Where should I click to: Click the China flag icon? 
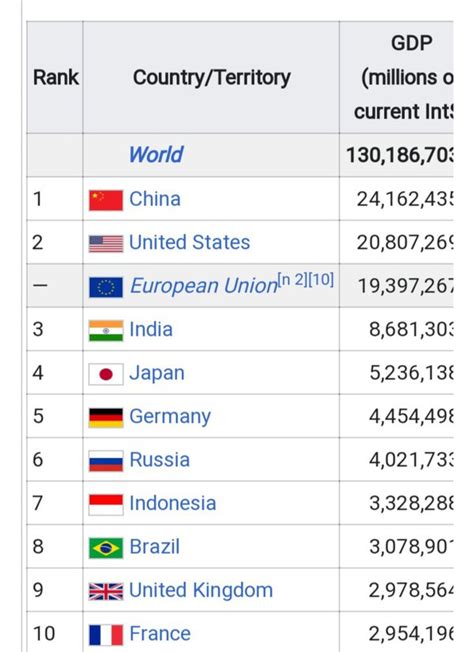[x=106, y=200]
